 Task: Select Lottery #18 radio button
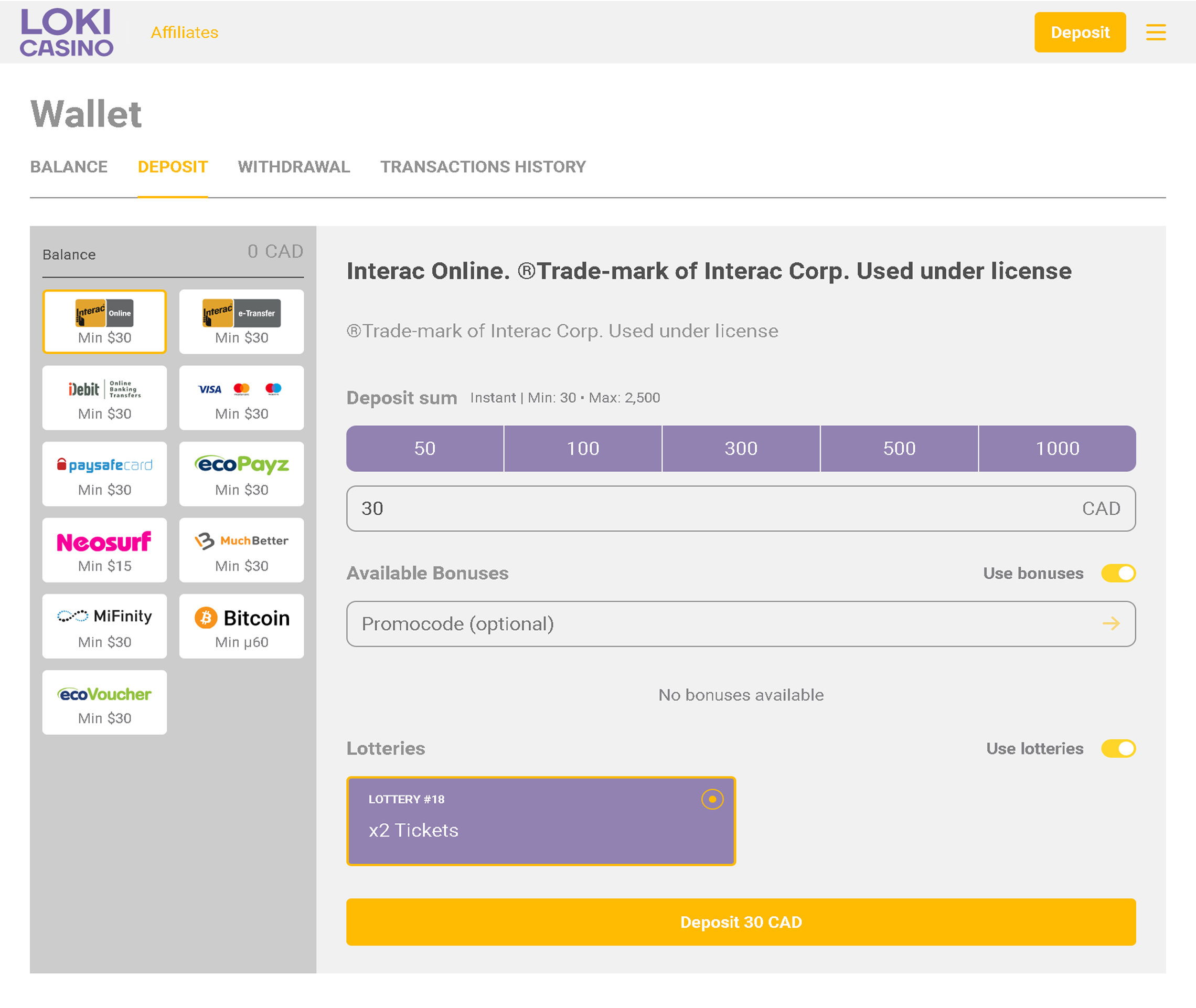(712, 799)
